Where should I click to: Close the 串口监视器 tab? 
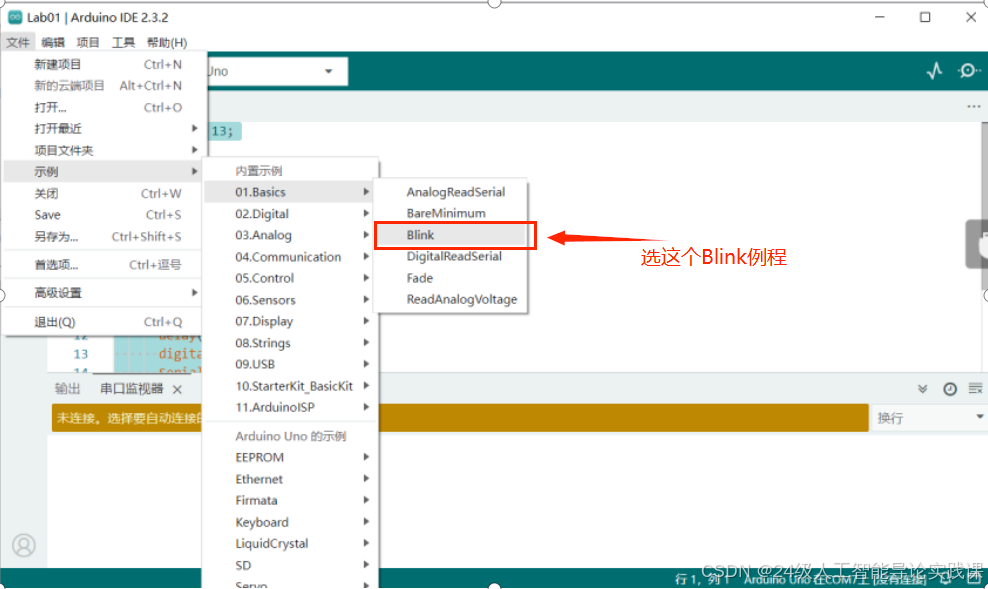pyautogui.click(x=178, y=389)
